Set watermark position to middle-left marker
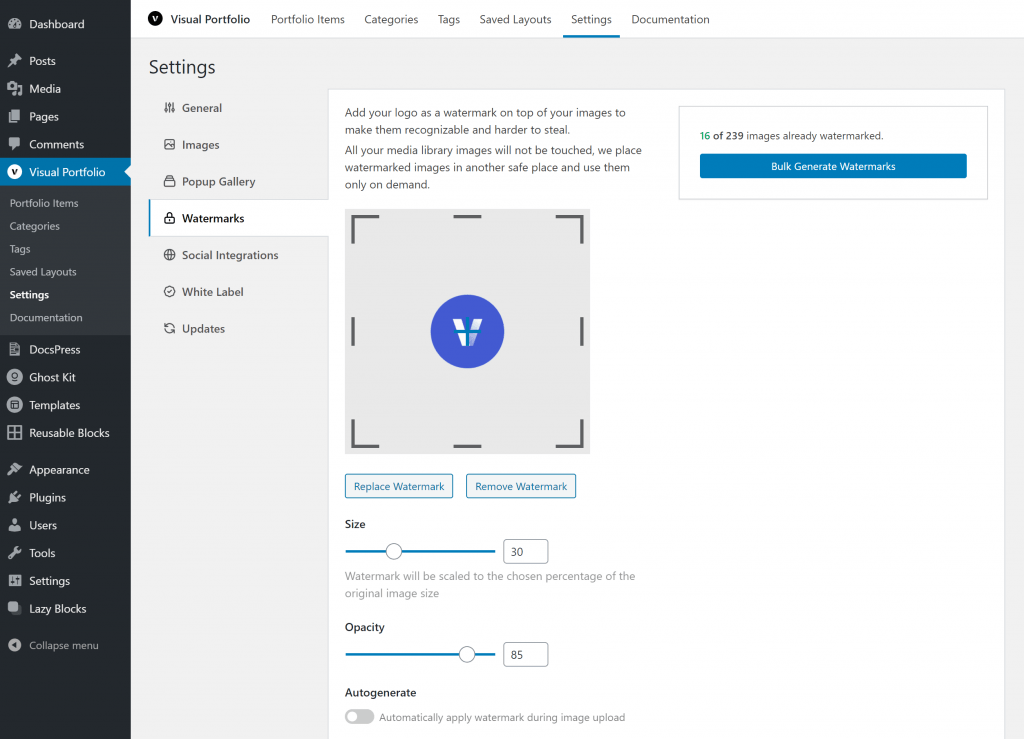The width and height of the screenshot is (1024, 739). click(353, 331)
